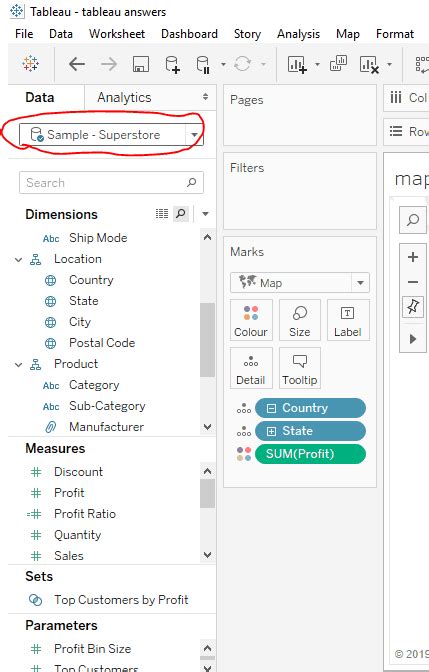Open the Format menu
429x672 pixels.
point(395,34)
